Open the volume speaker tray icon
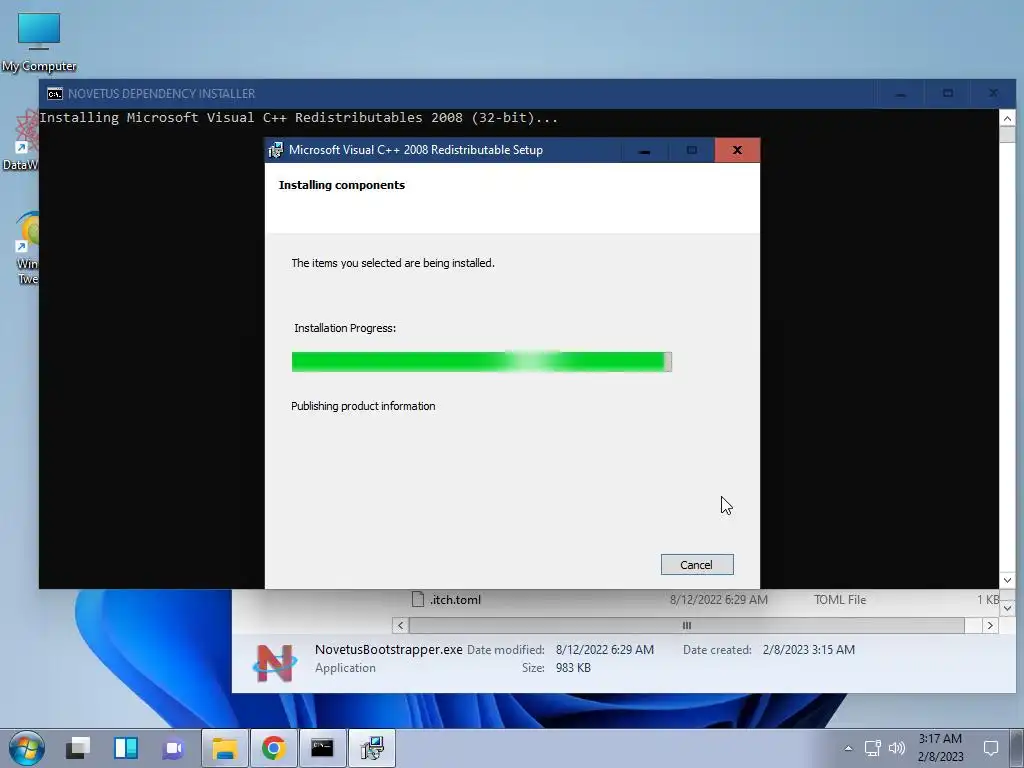 tap(897, 748)
